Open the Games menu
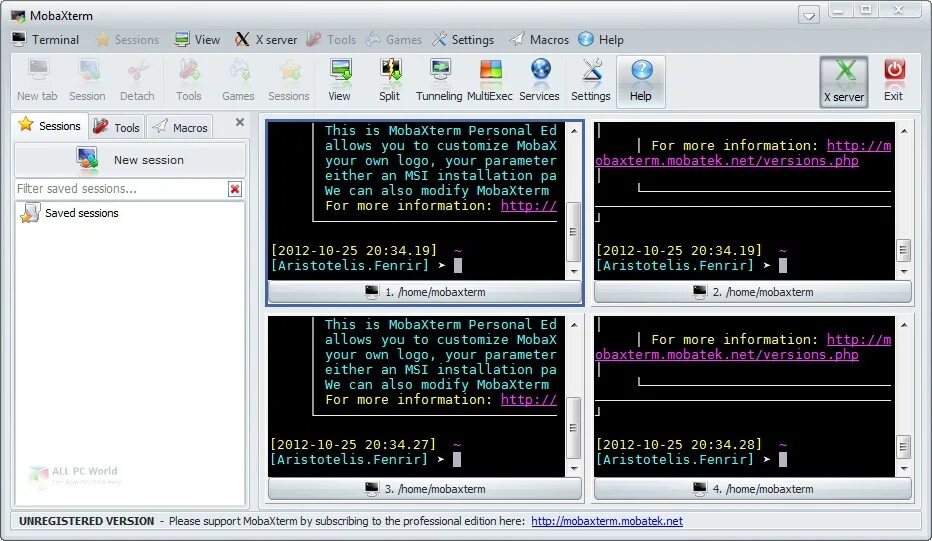The width and height of the screenshot is (932, 541). click(x=394, y=40)
